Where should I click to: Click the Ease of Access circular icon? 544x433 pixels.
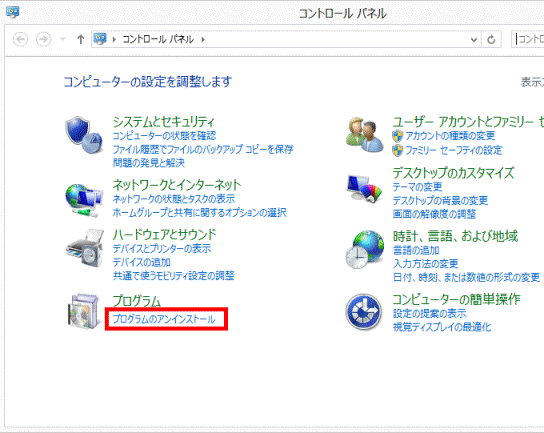point(364,312)
